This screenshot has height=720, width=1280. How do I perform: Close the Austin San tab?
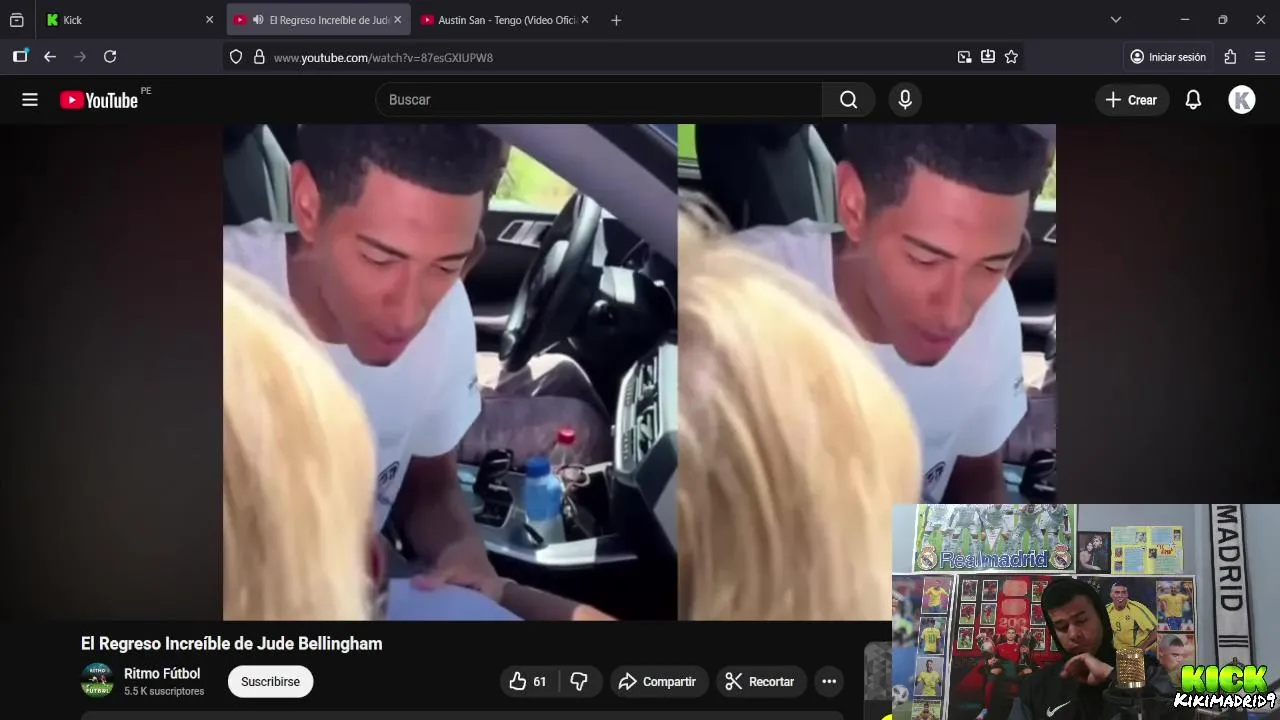584,20
